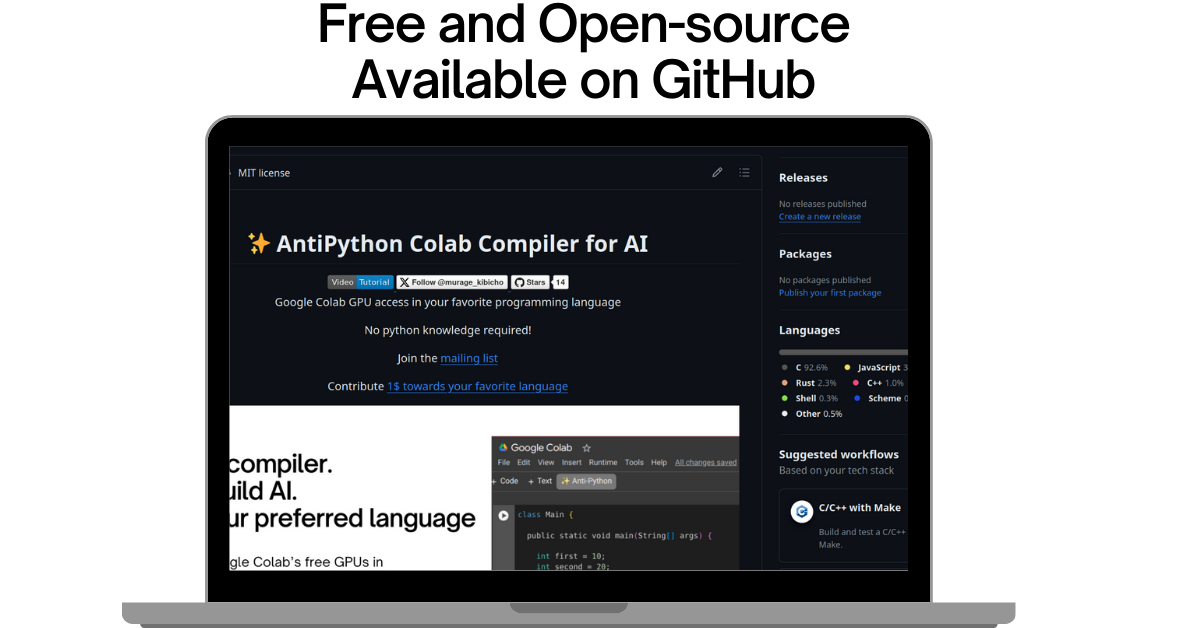Click the star icon beside Google Colab

[587, 448]
